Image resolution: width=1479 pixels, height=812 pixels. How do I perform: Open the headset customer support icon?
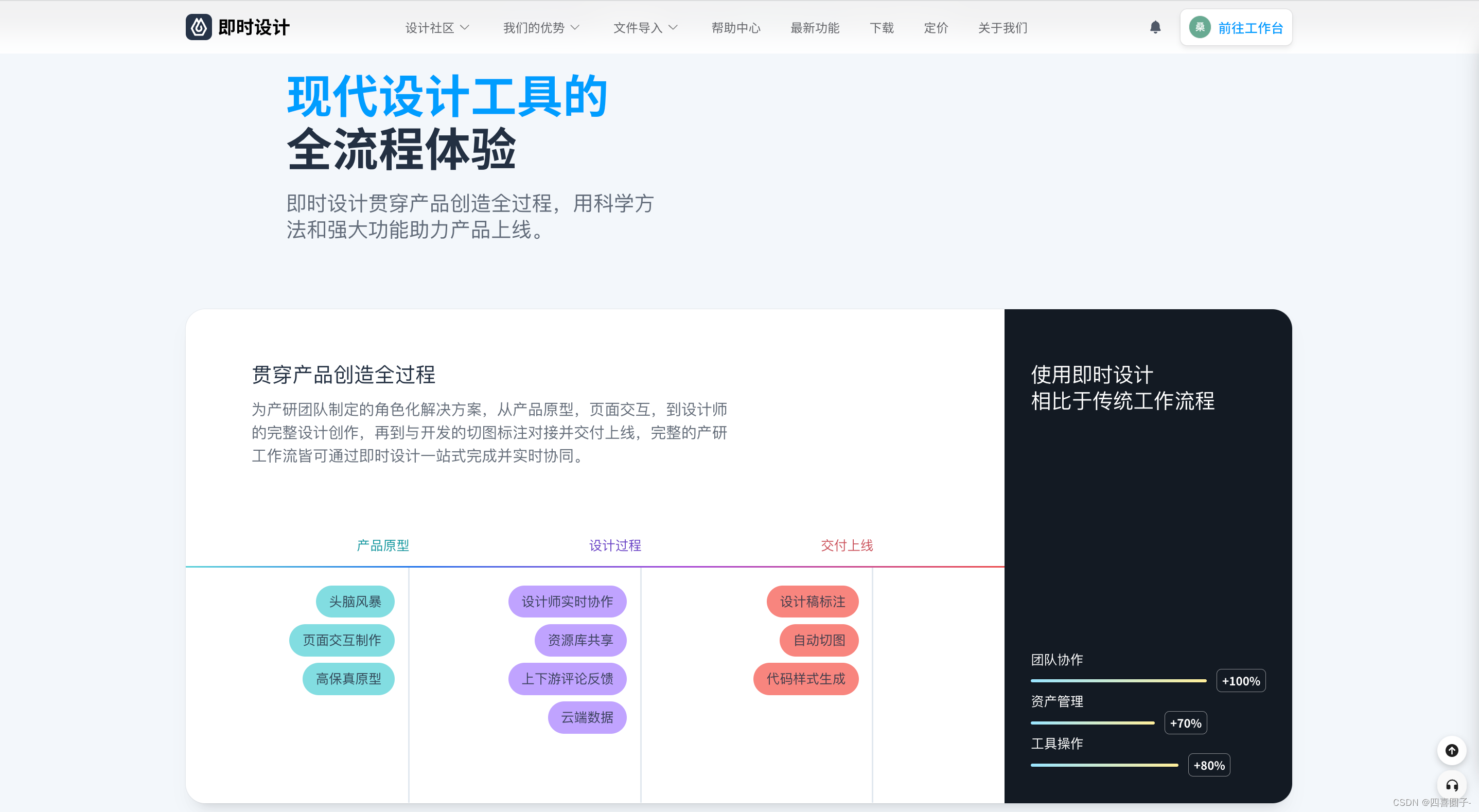click(x=1451, y=785)
